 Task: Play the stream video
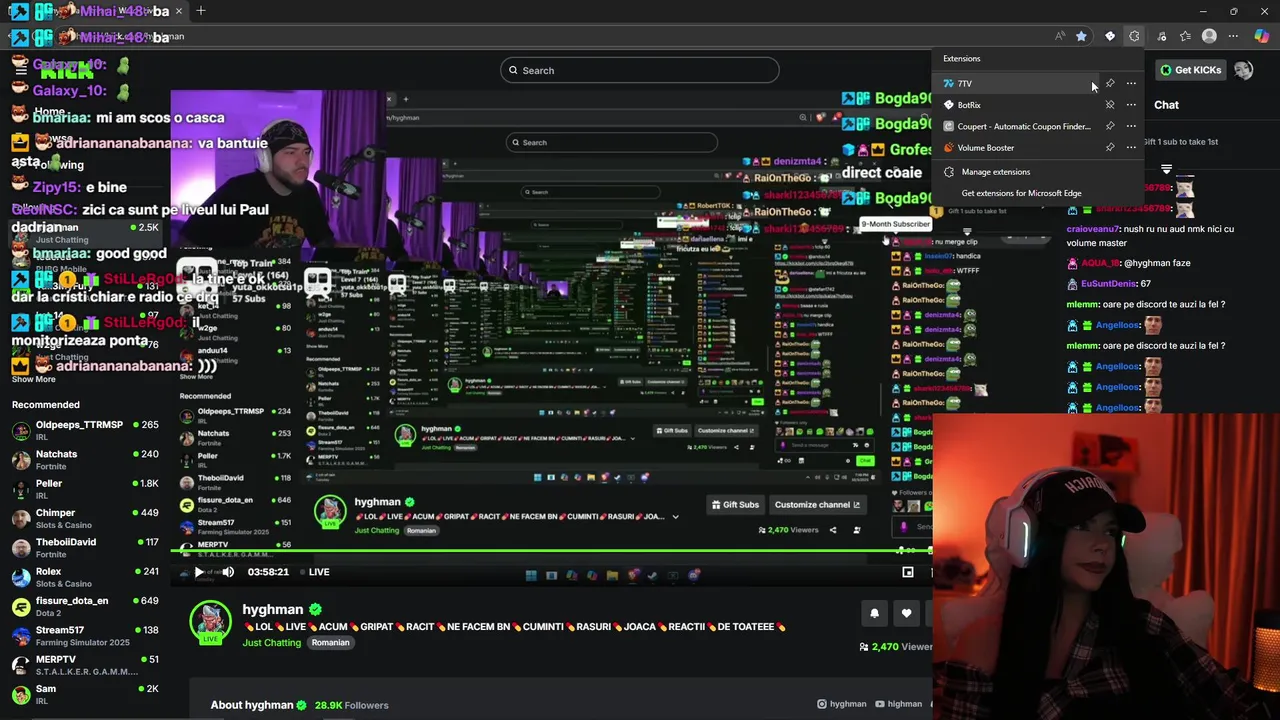click(199, 572)
